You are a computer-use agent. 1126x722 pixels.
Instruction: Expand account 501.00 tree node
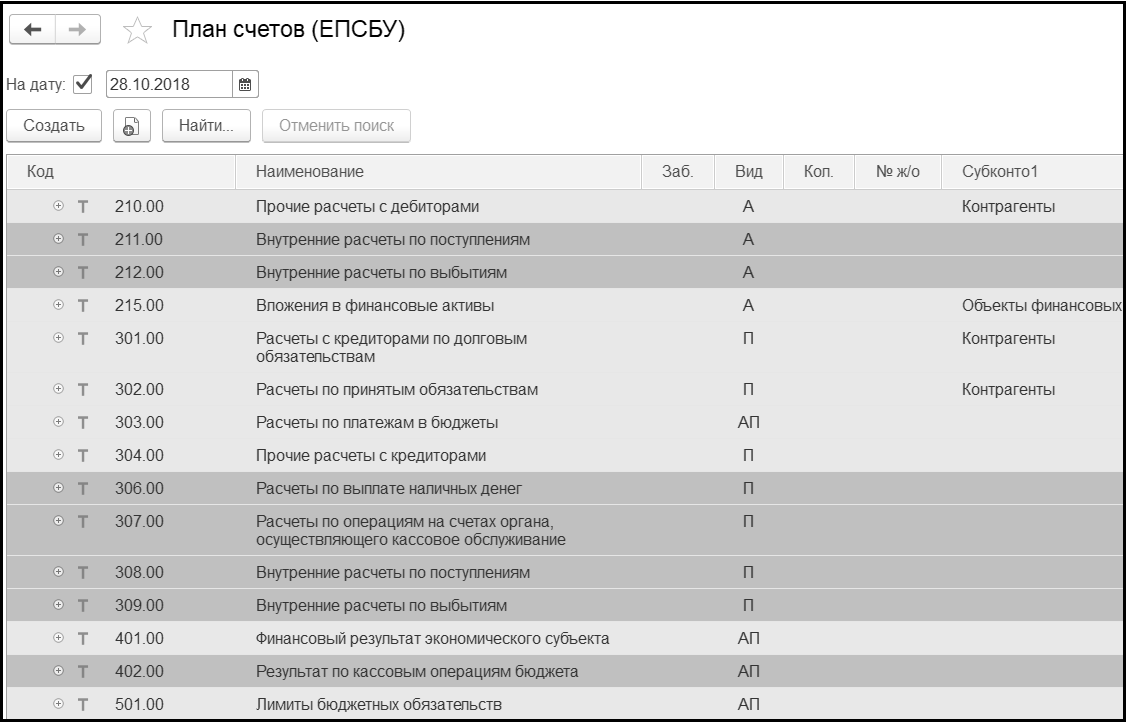click(58, 705)
